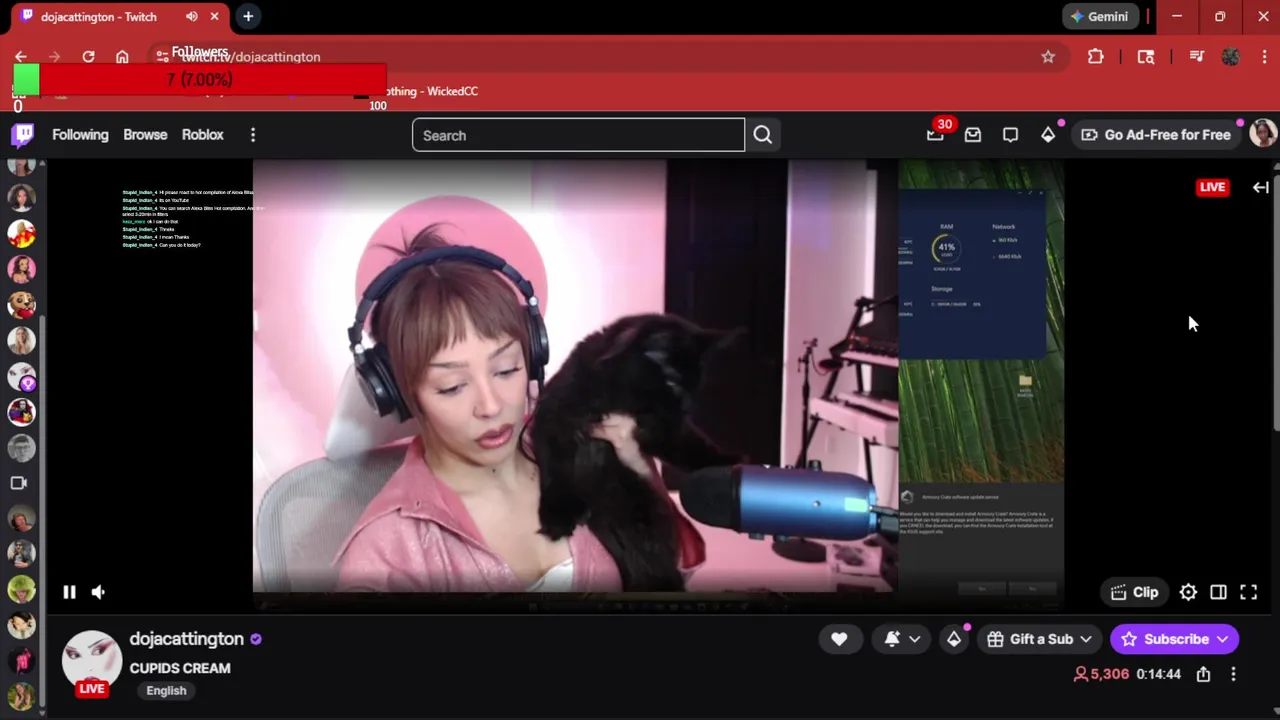This screenshot has width=1280, height=720.
Task: Click the Search input field
Action: [x=578, y=135]
